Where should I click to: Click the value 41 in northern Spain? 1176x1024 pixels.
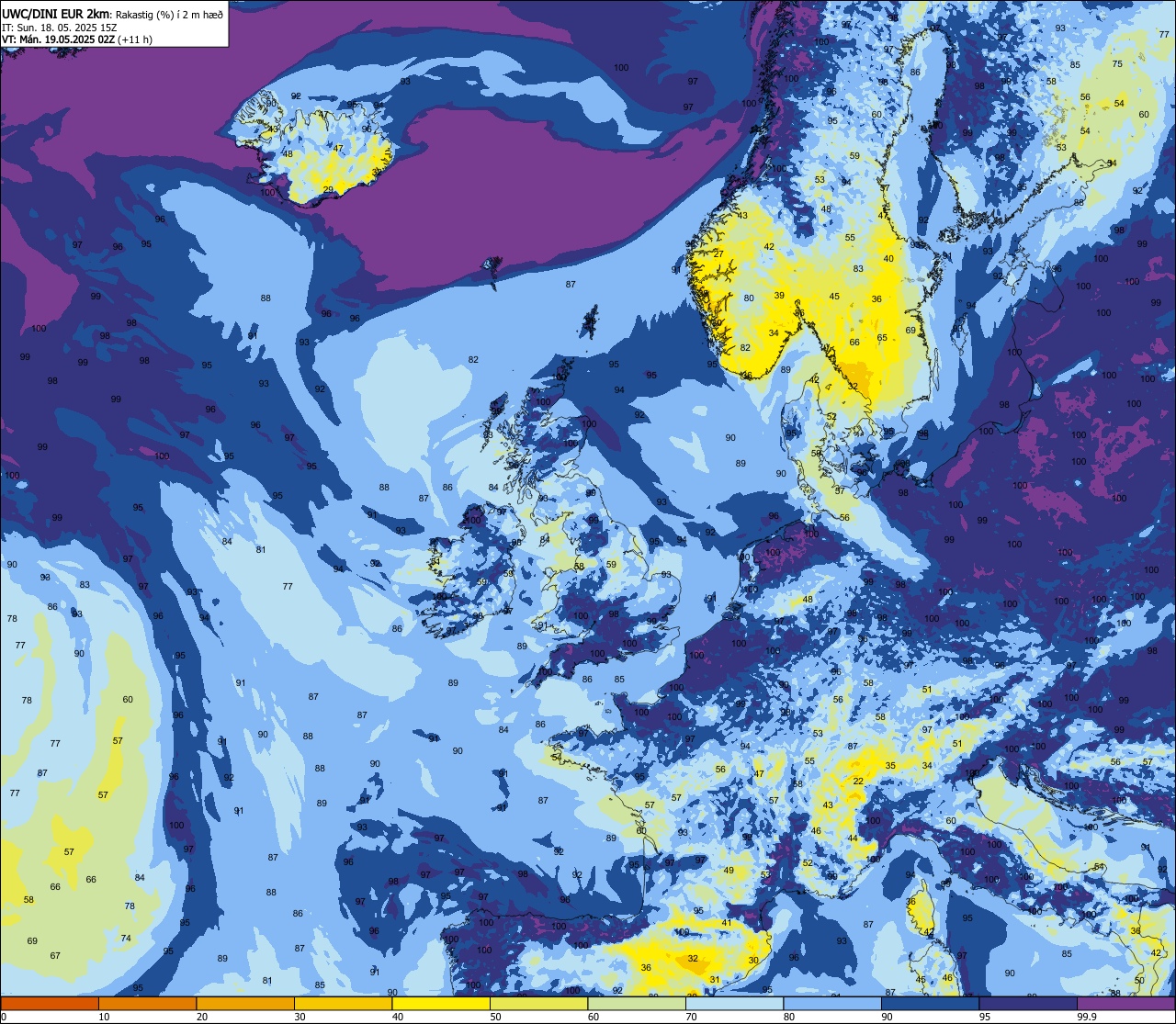coord(727,923)
